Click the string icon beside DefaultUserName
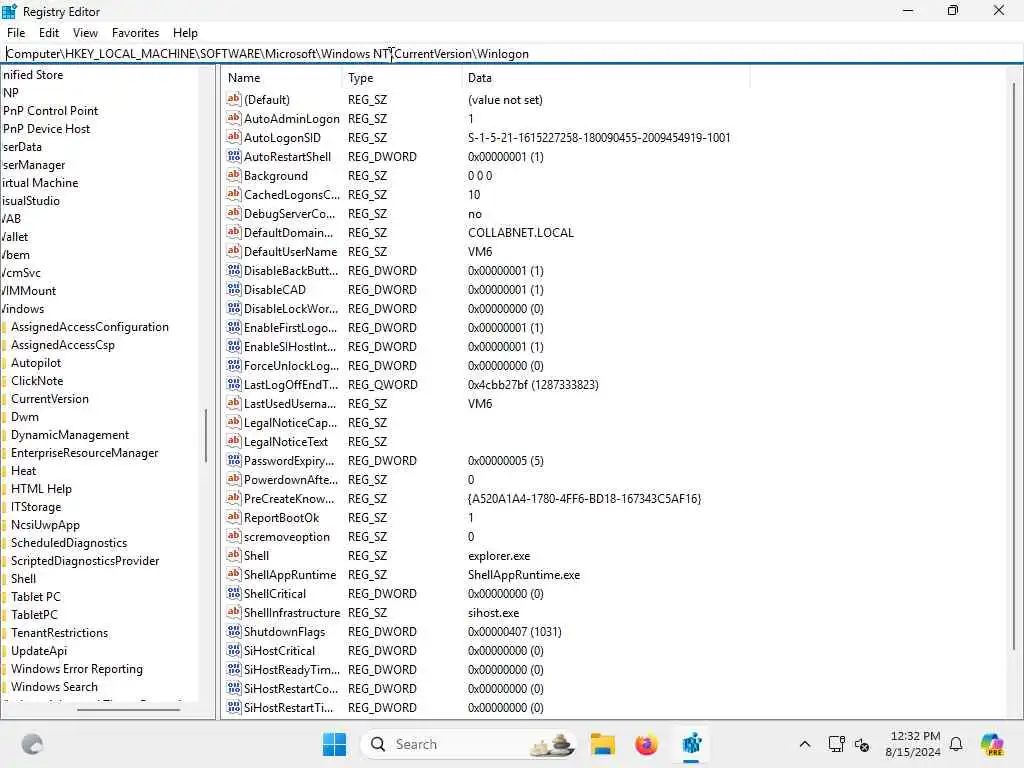Viewport: 1024px width, 768px height. (x=234, y=251)
